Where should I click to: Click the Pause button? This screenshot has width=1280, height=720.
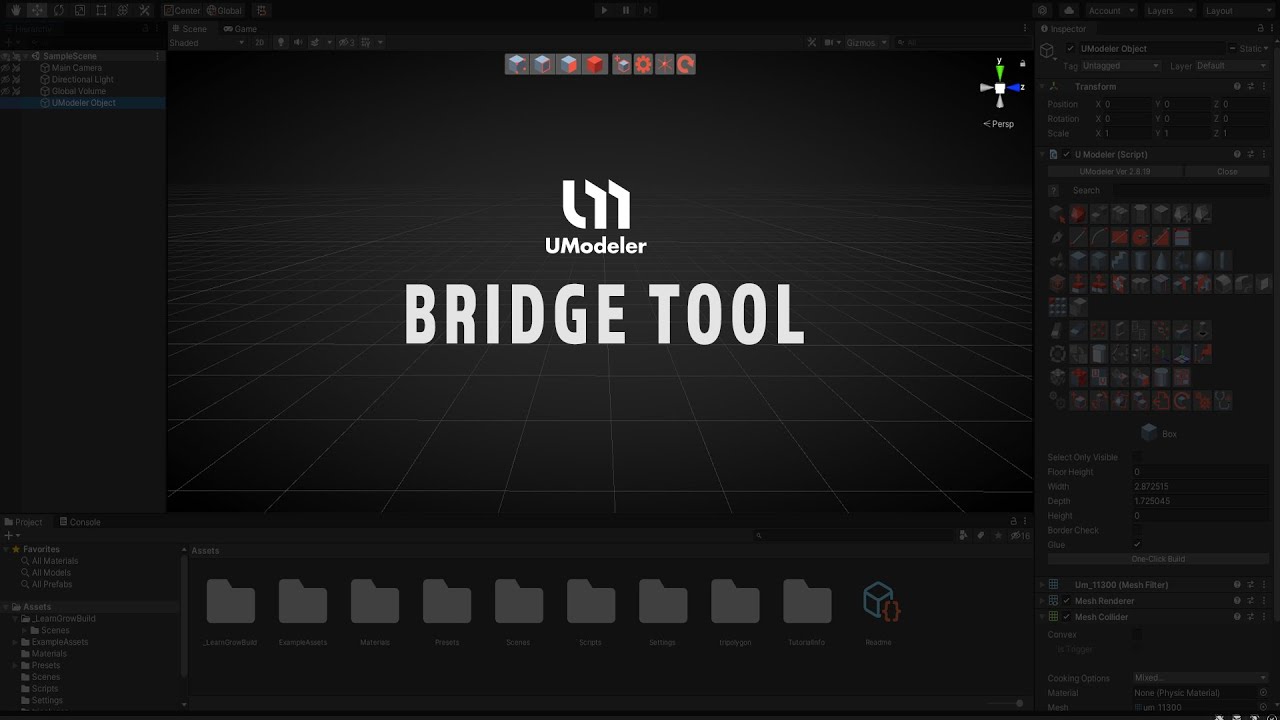pyautogui.click(x=626, y=10)
